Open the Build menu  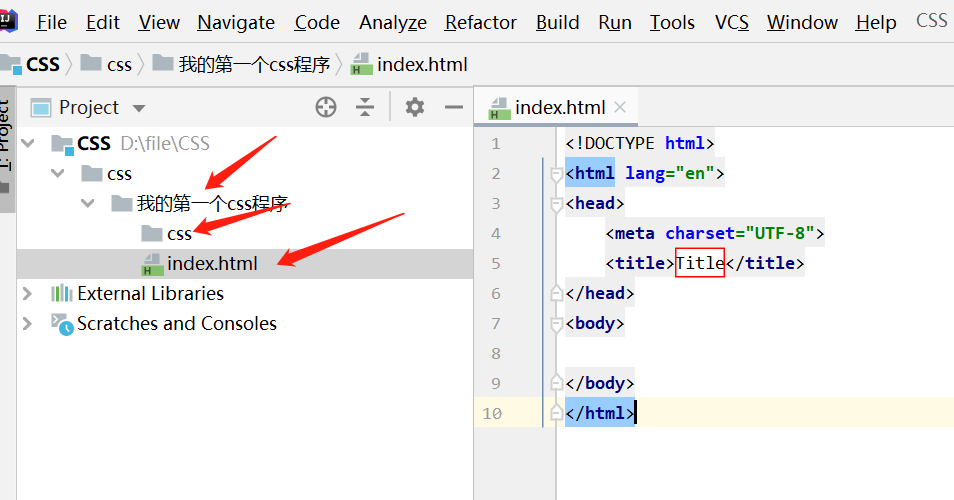pyautogui.click(x=557, y=23)
